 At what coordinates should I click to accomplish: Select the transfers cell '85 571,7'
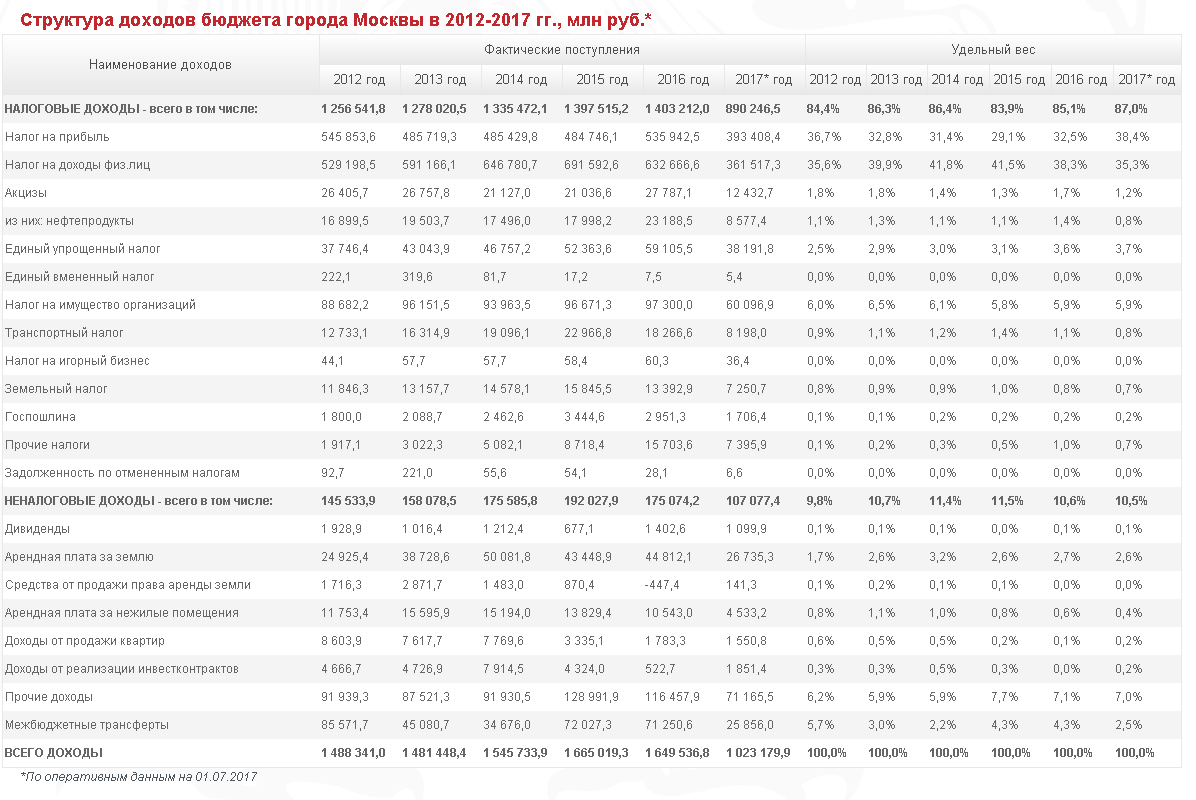[345, 725]
